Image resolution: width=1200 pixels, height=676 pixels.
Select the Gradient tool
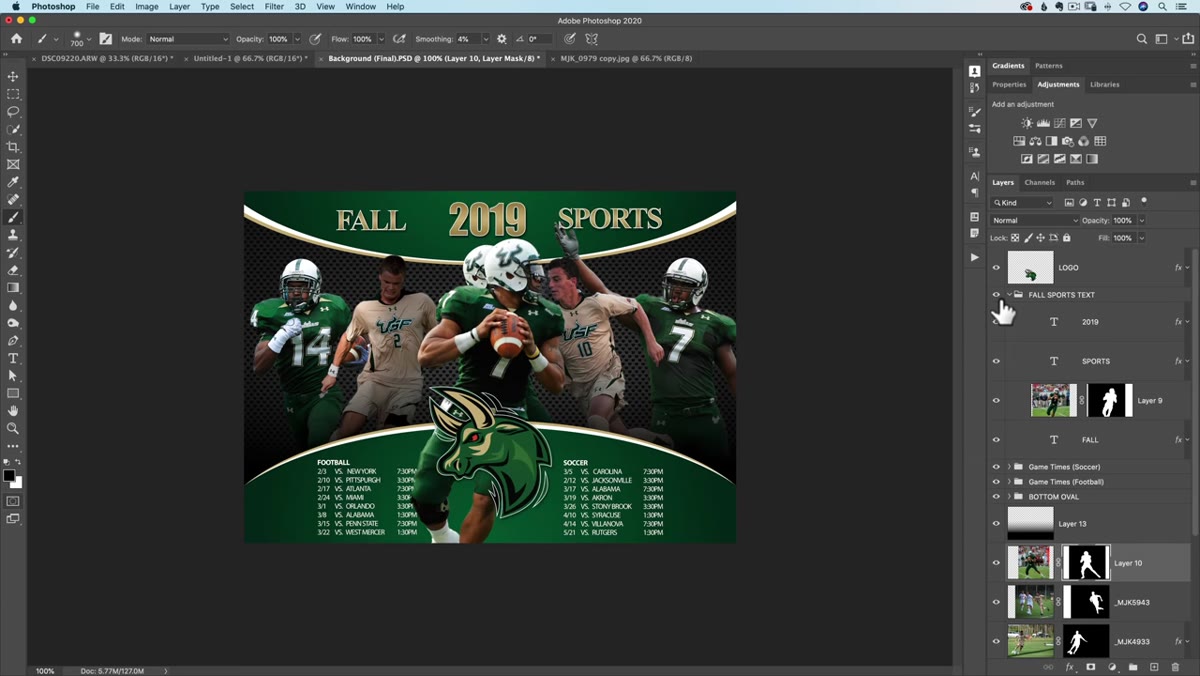pos(13,288)
